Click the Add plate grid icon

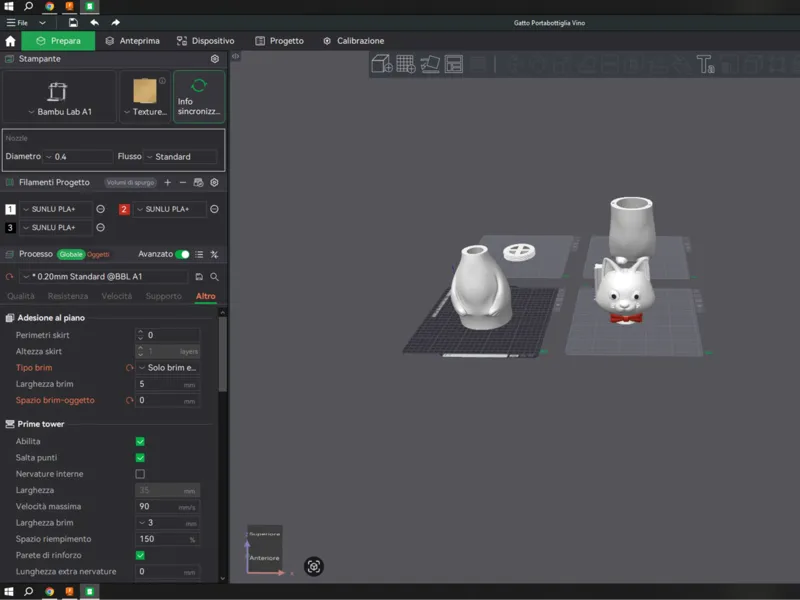(x=406, y=64)
